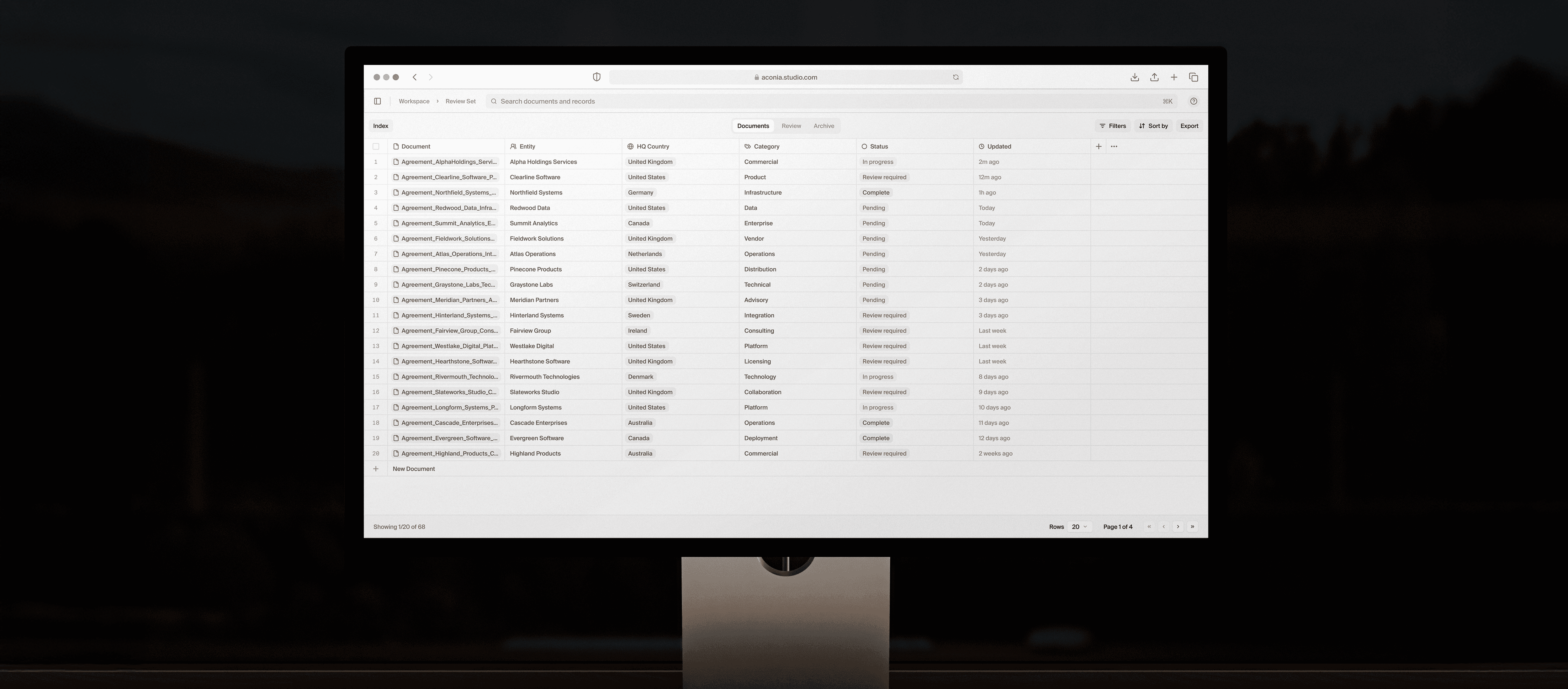The image size is (1568, 689).
Task: Go to next page arrow
Action: [1178, 527]
